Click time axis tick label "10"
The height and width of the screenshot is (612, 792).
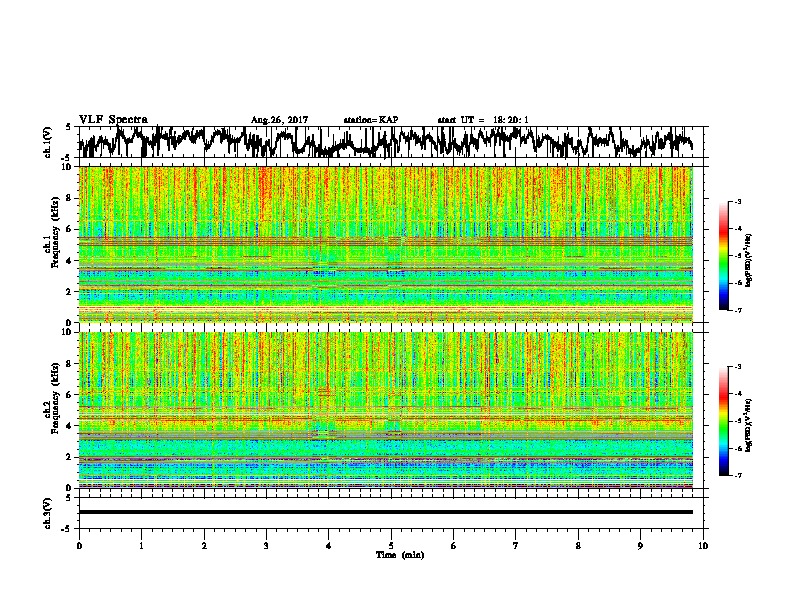click(x=703, y=546)
